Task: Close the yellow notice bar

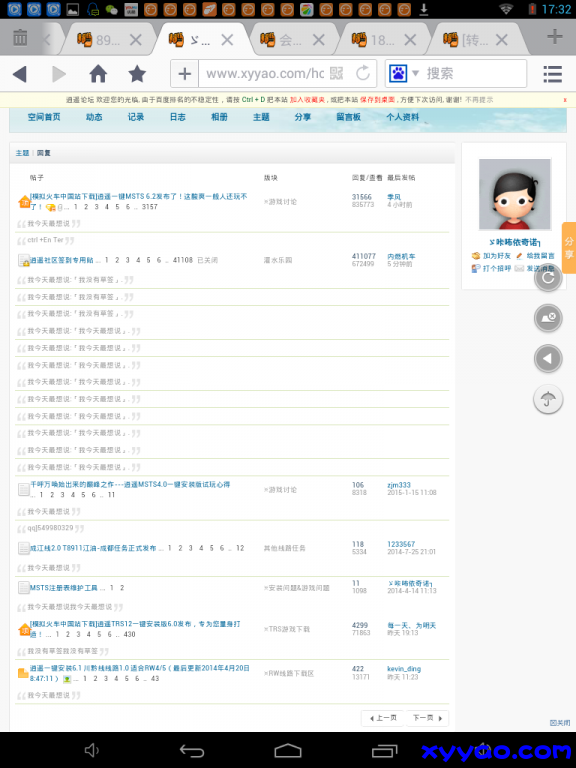Action: coord(565,100)
